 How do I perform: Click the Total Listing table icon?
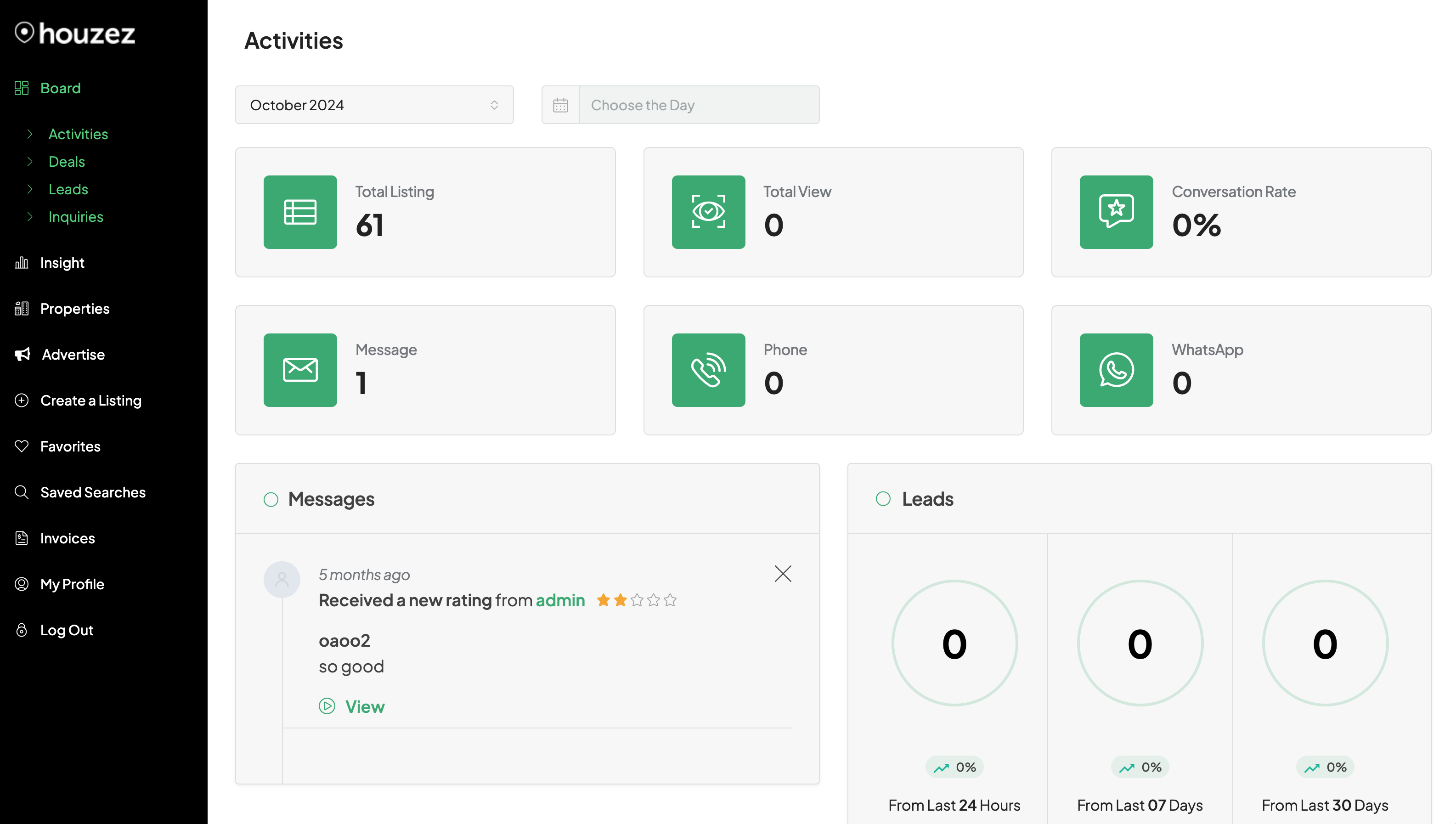pos(300,212)
